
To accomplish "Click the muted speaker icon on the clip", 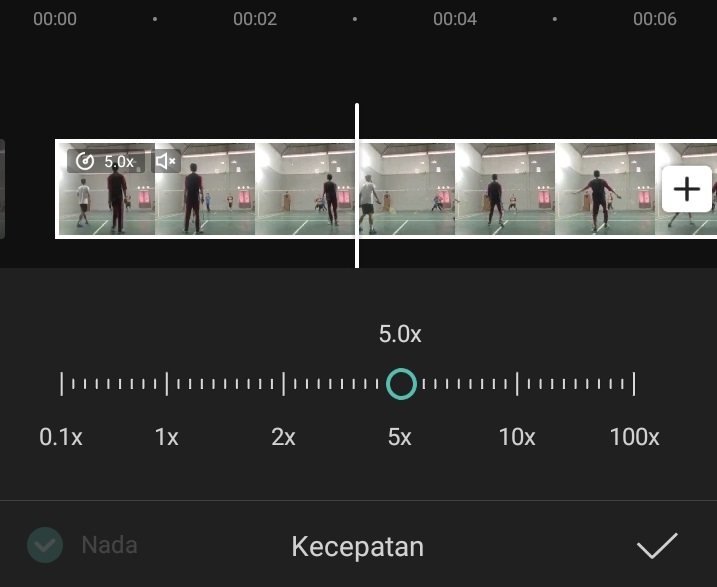I will point(166,161).
